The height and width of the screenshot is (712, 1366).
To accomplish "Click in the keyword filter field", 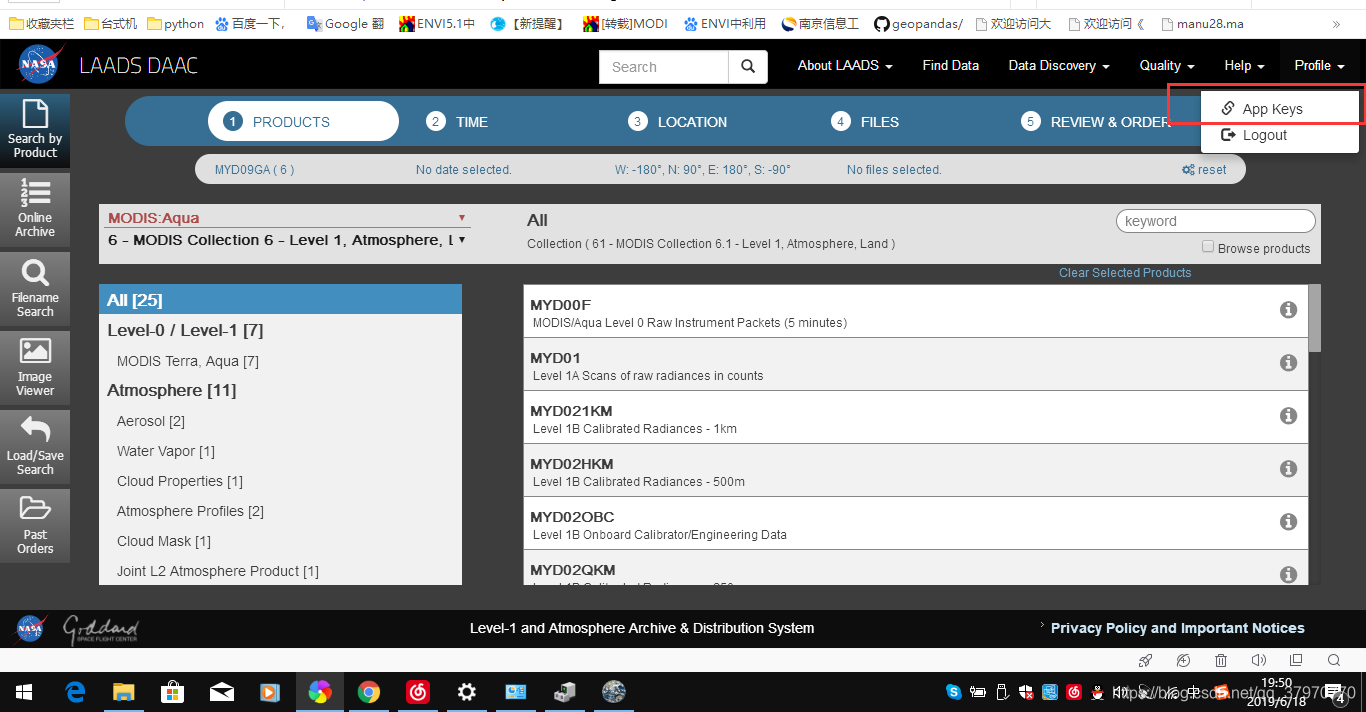I will pos(1215,221).
